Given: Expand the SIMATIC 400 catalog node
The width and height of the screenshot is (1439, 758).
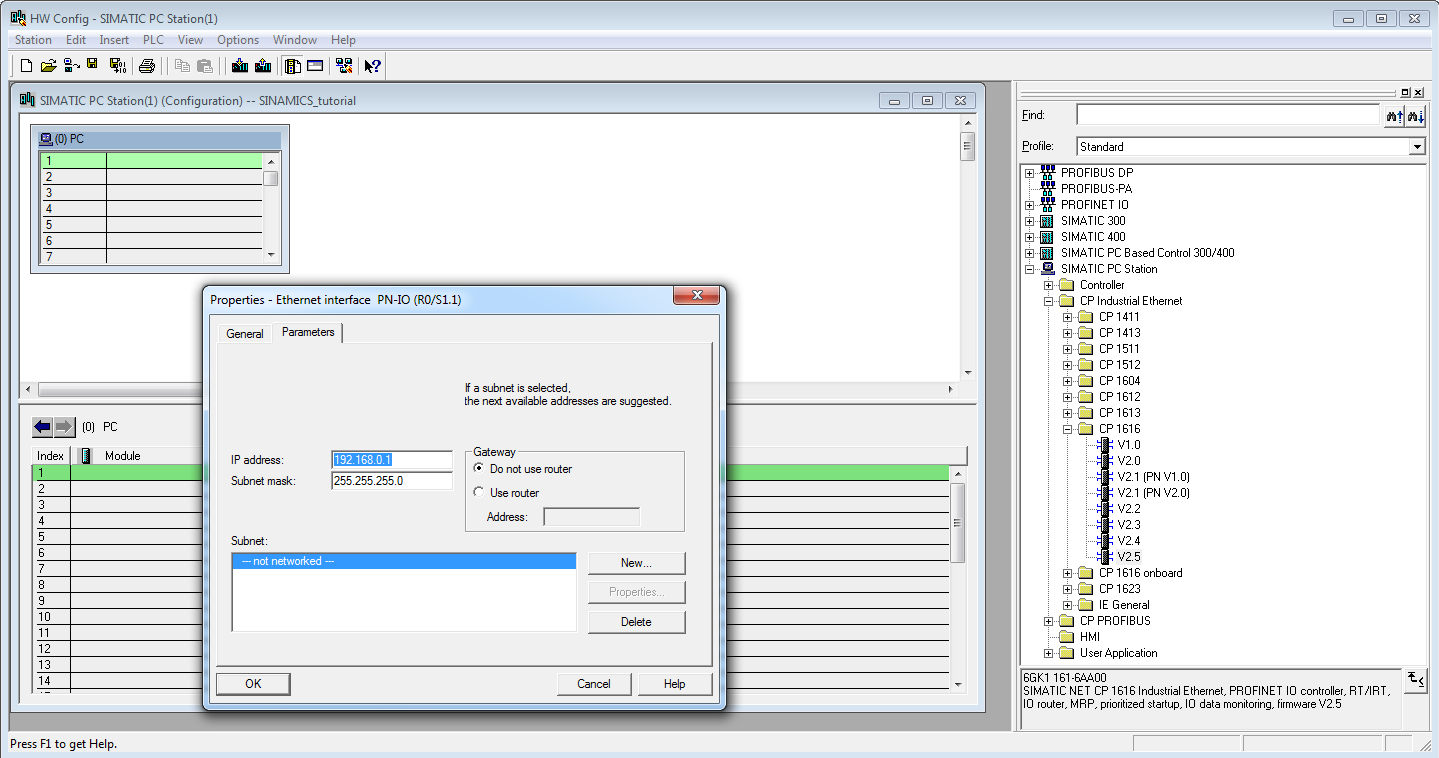Looking at the screenshot, I should point(1029,237).
